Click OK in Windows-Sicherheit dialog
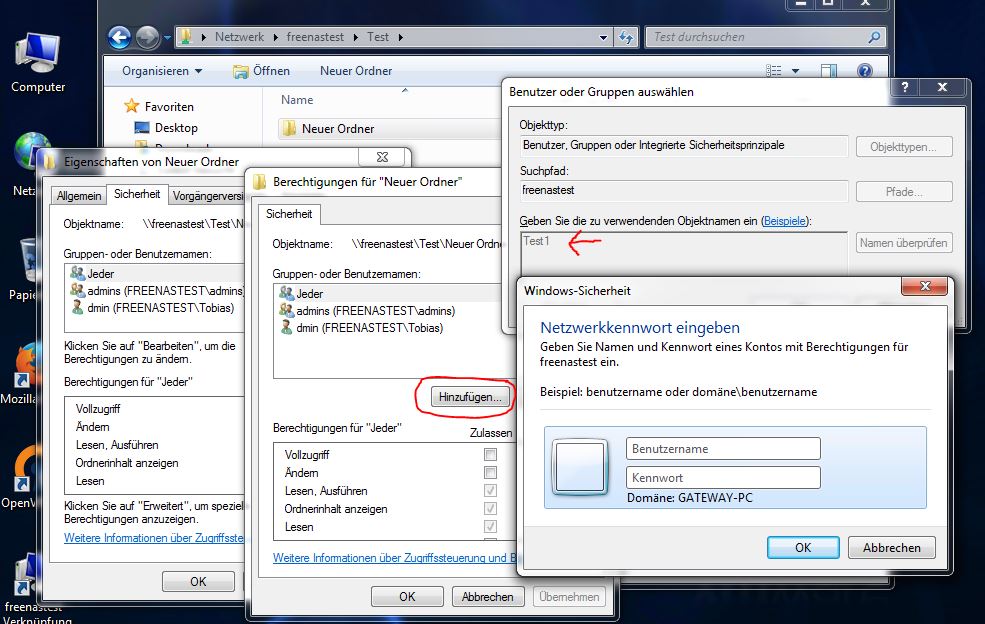This screenshot has height=624, width=985. click(x=803, y=547)
